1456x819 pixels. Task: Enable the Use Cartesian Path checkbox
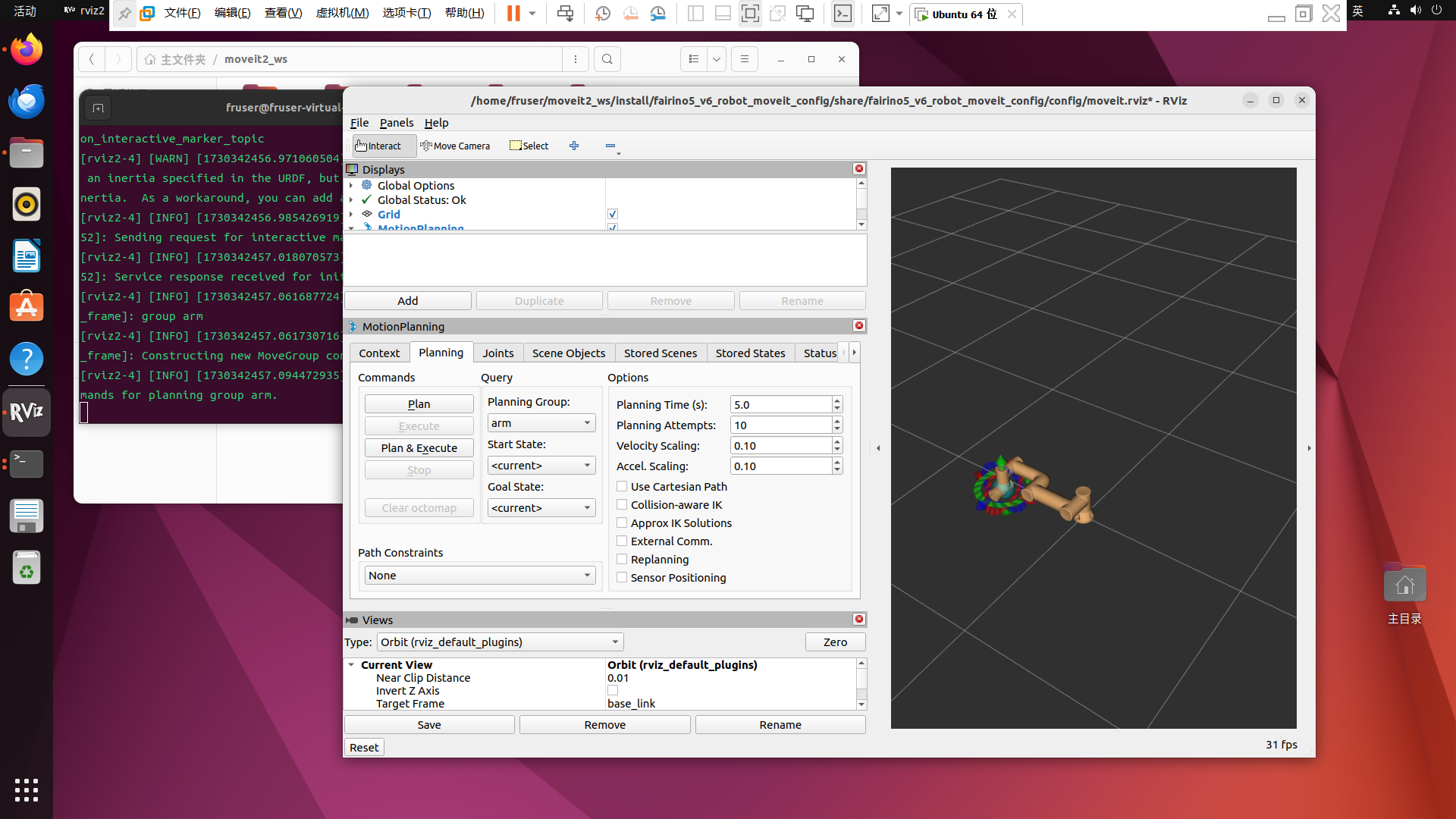pyautogui.click(x=622, y=487)
